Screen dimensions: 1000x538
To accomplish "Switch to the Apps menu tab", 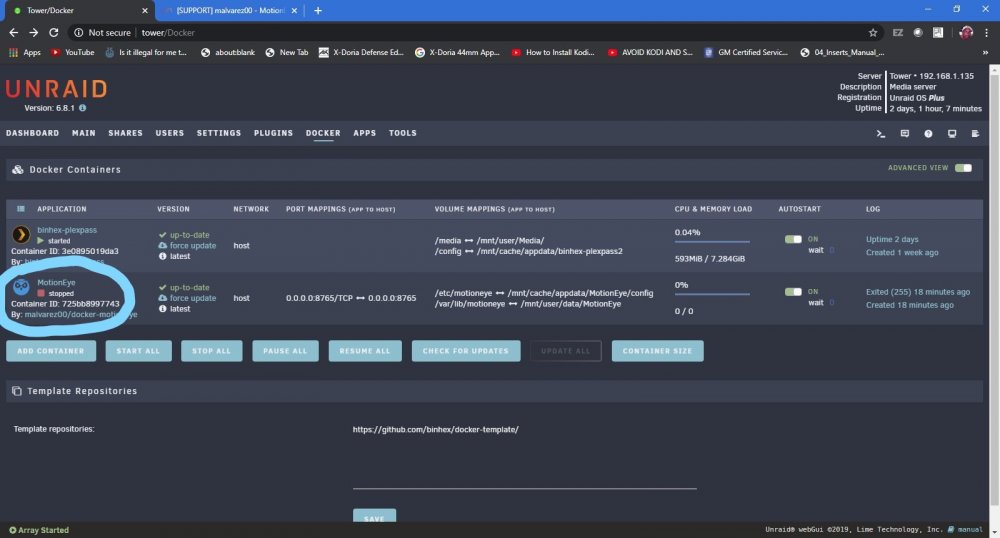I will tap(365, 133).
